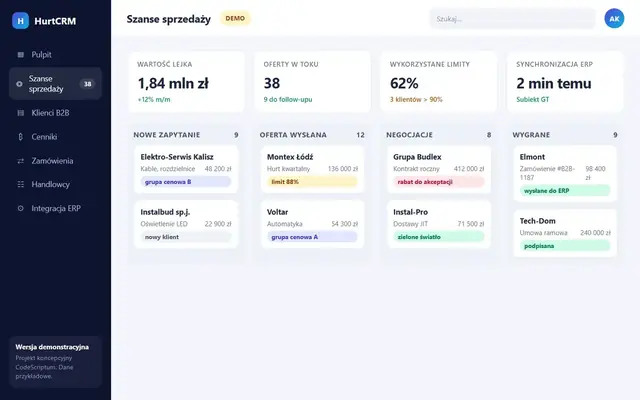Click the 38 badge in sidebar
This screenshot has width=640, height=400.
click(x=87, y=84)
